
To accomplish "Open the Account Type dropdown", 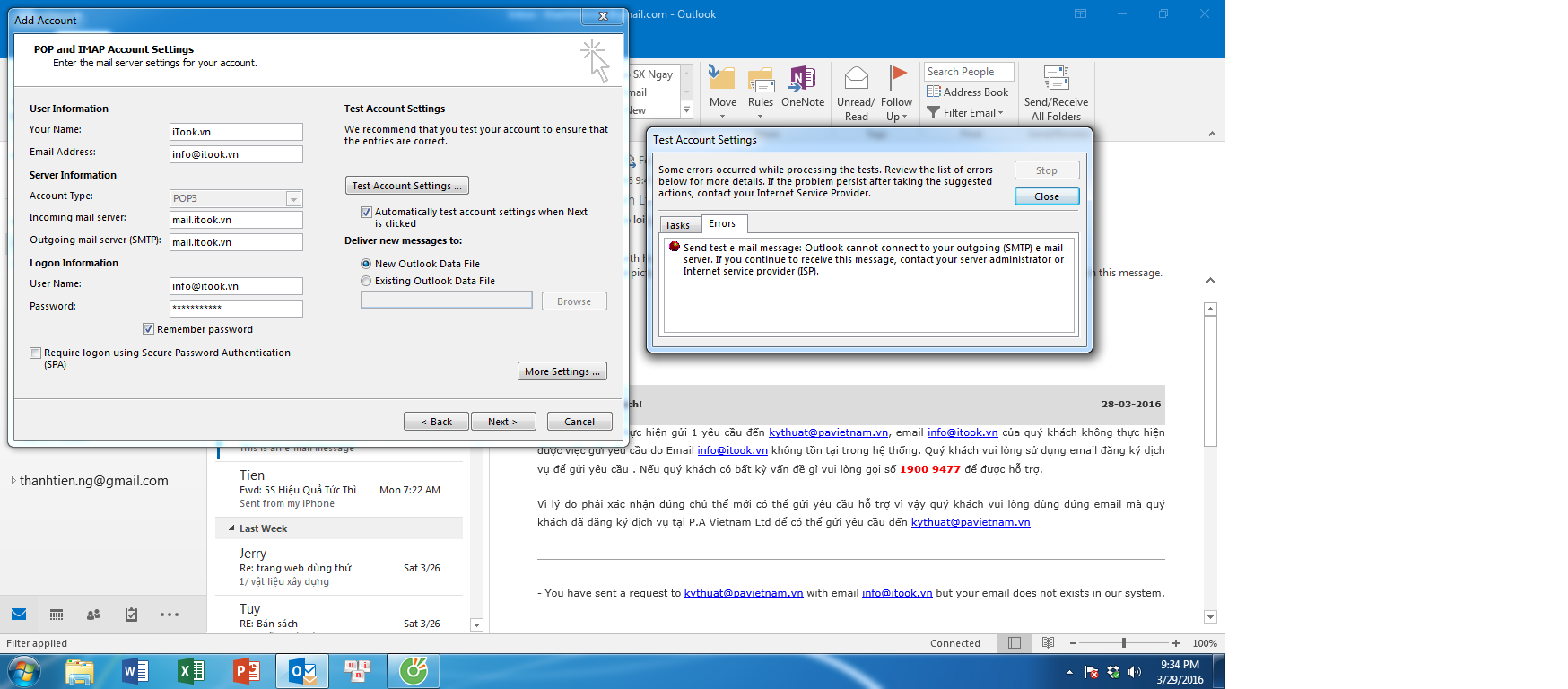I will pos(293,198).
